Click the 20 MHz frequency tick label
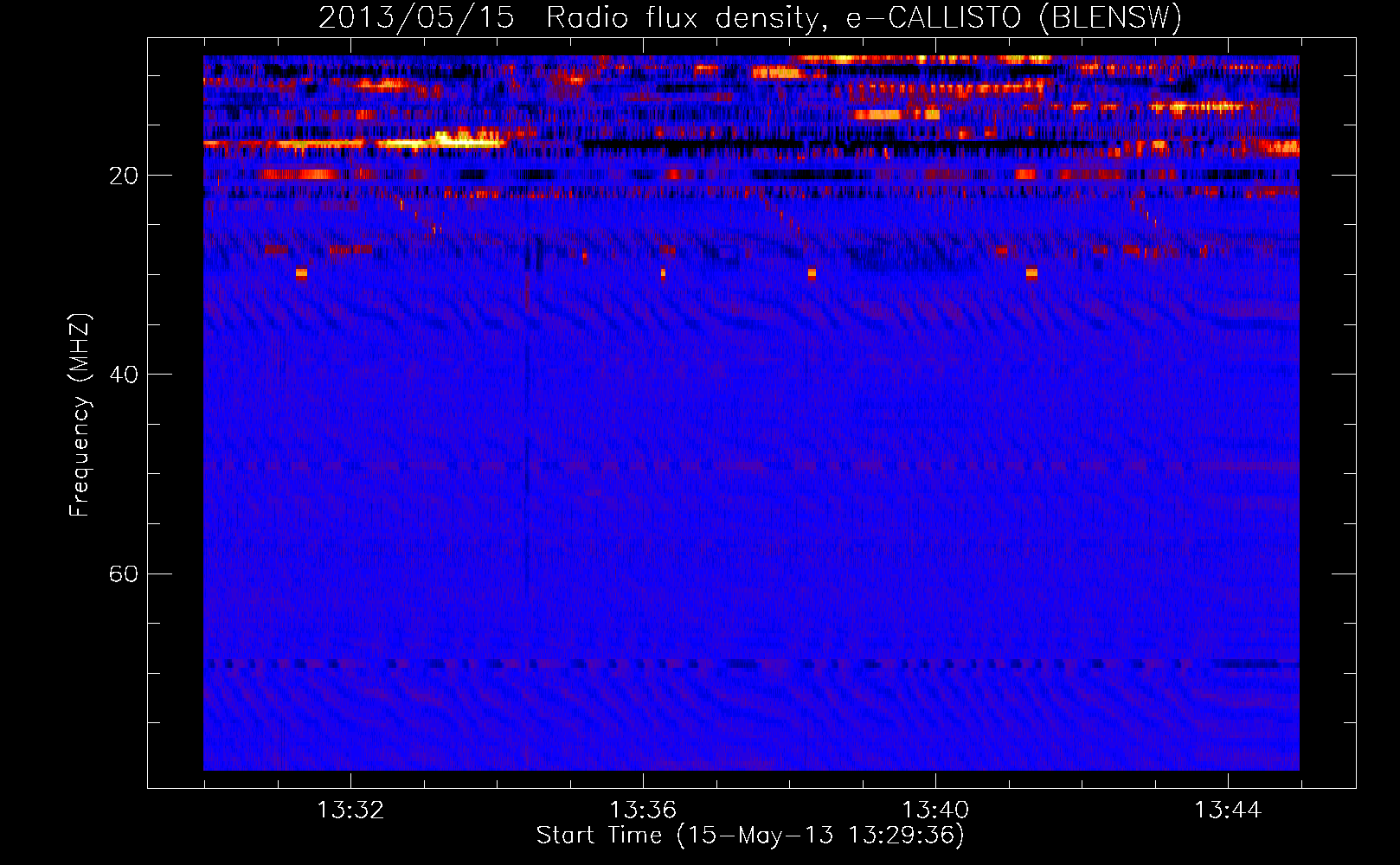Image resolution: width=1400 pixels, height=865 pixels. click(x=124, y=176)
